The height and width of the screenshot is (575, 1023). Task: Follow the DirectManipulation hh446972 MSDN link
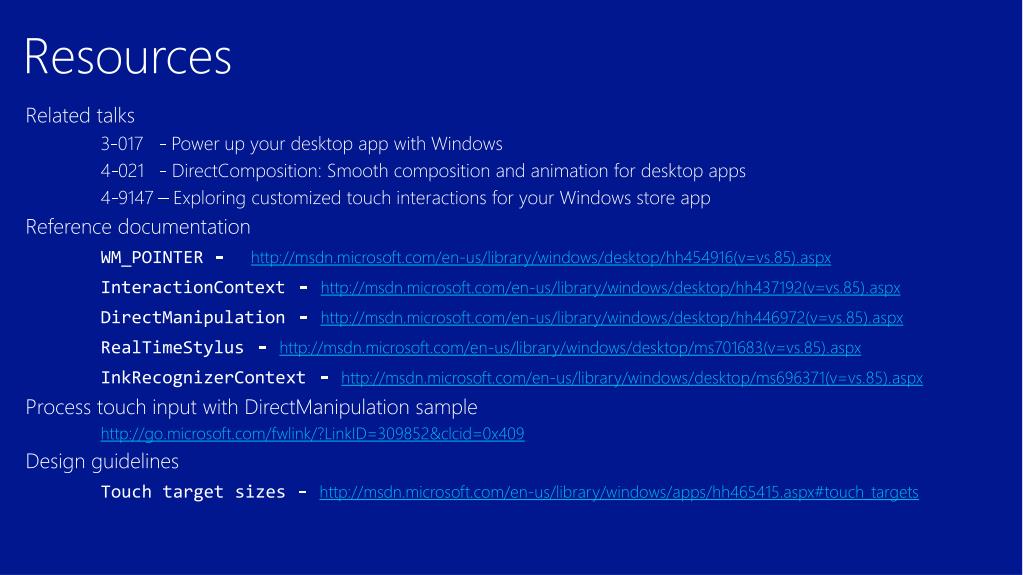pos(611,318)
